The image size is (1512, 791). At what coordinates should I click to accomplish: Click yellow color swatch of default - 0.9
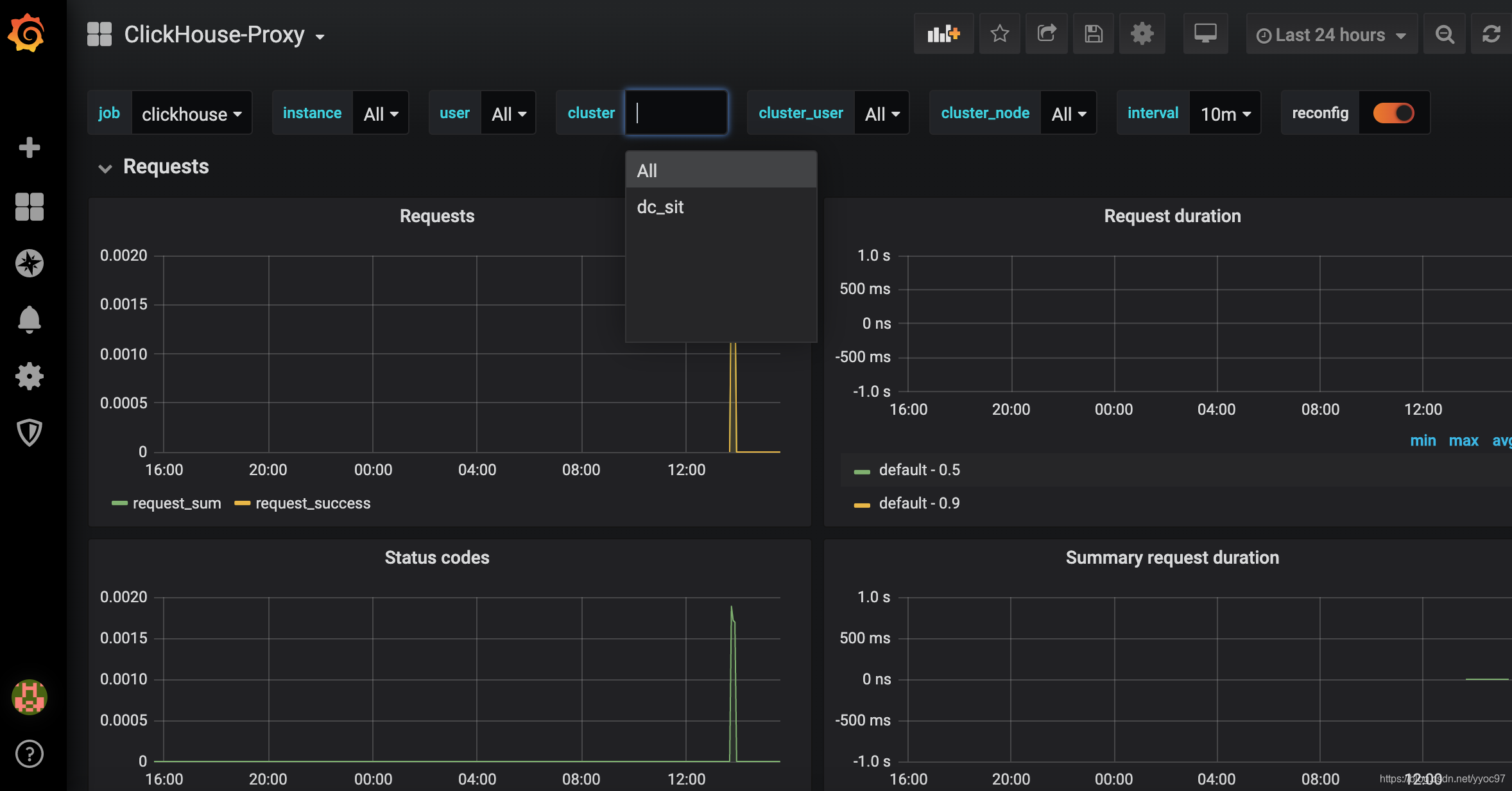coord(862,505)
